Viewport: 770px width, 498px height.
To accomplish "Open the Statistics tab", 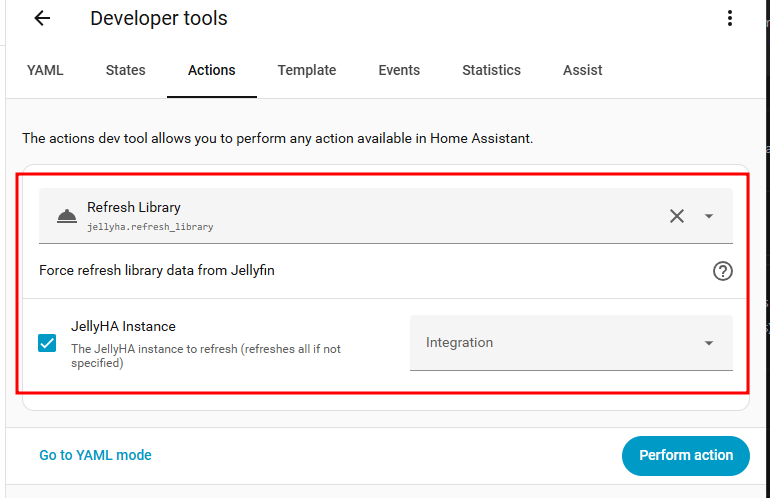I will click(x=491, y=70).
